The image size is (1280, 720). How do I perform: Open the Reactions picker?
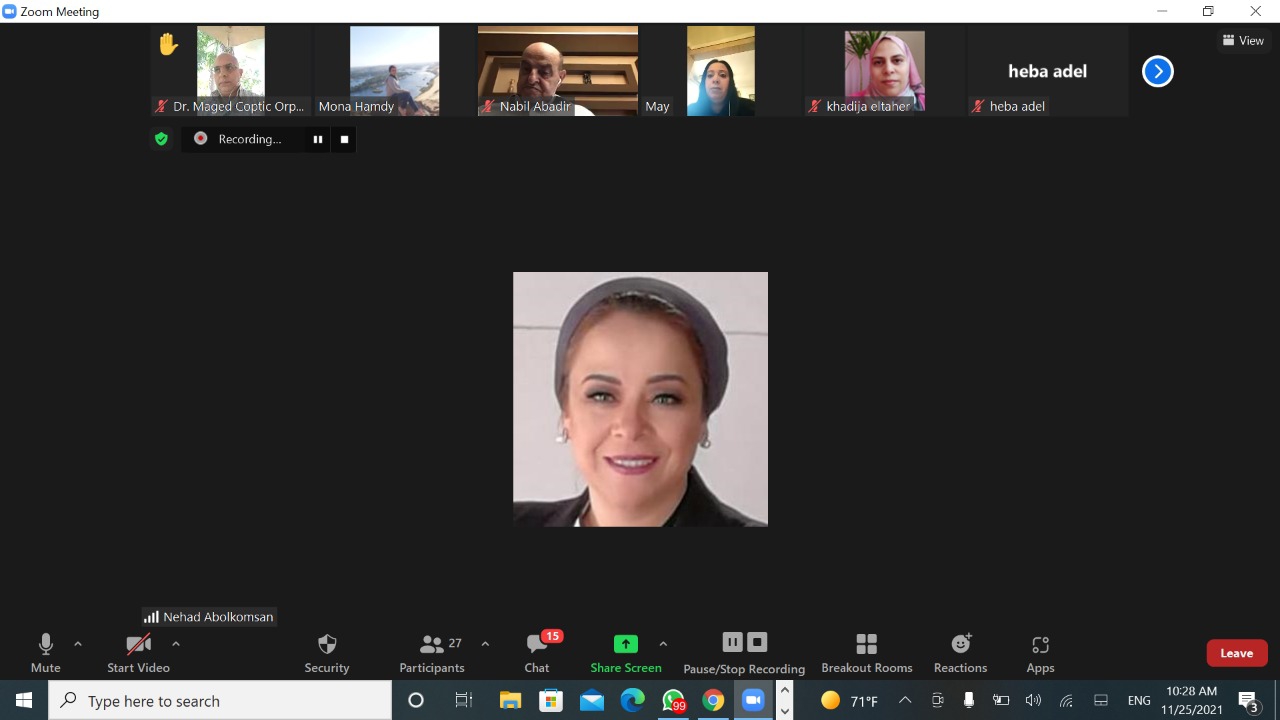(960, 653)
